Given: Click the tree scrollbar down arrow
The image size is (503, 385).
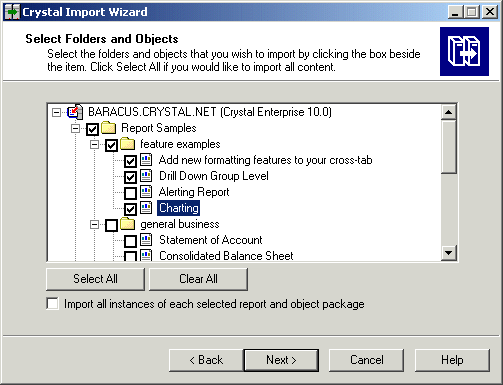Looking at the screenshot, I should pos(449,253).
